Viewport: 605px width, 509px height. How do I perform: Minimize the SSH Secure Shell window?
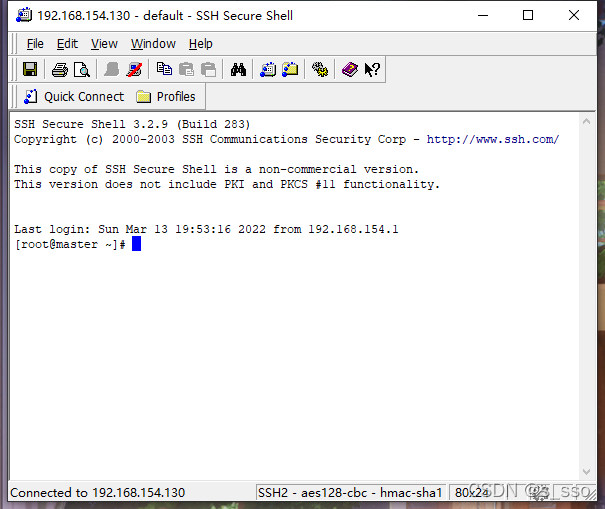point(483,15)
